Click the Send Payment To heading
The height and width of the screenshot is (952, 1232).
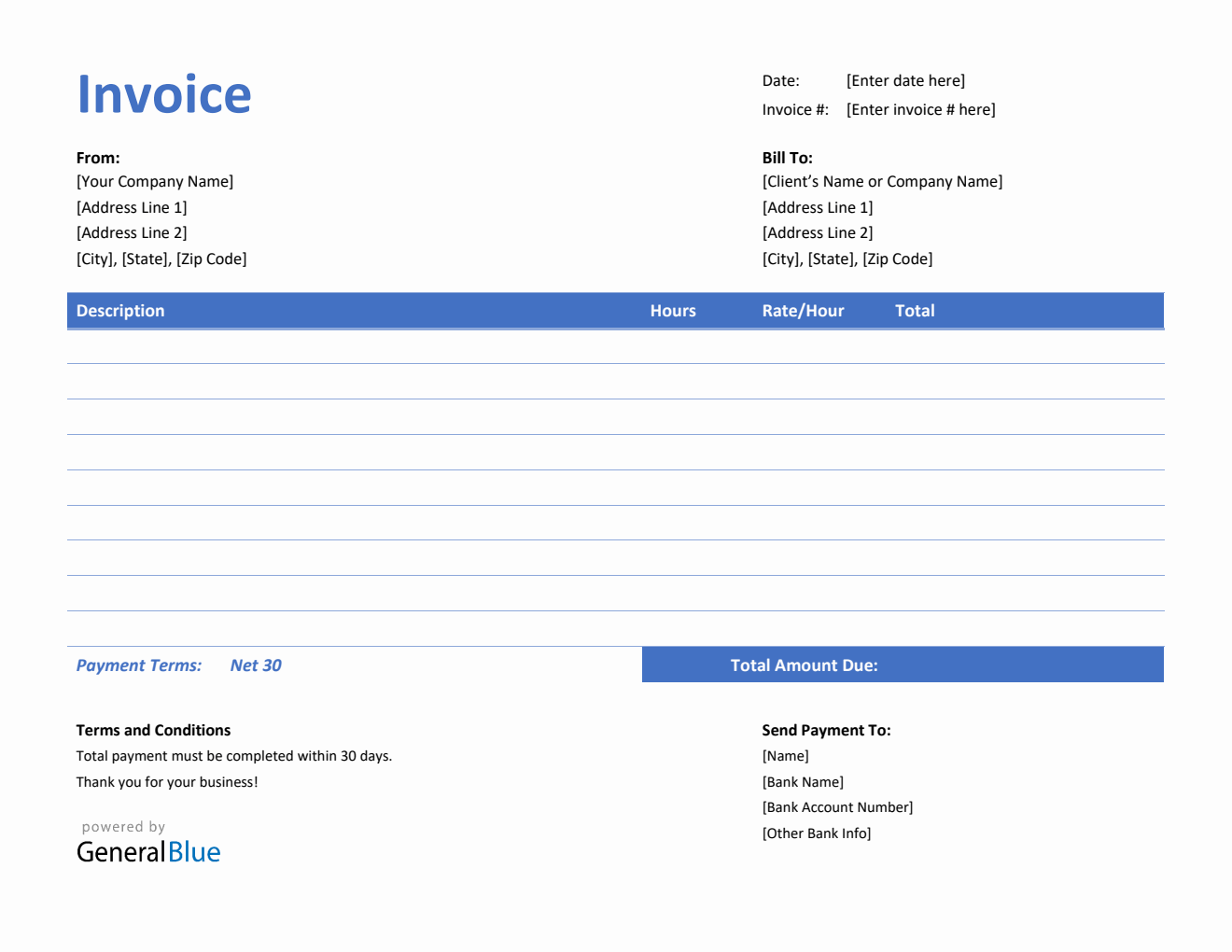tap(826, 729)
